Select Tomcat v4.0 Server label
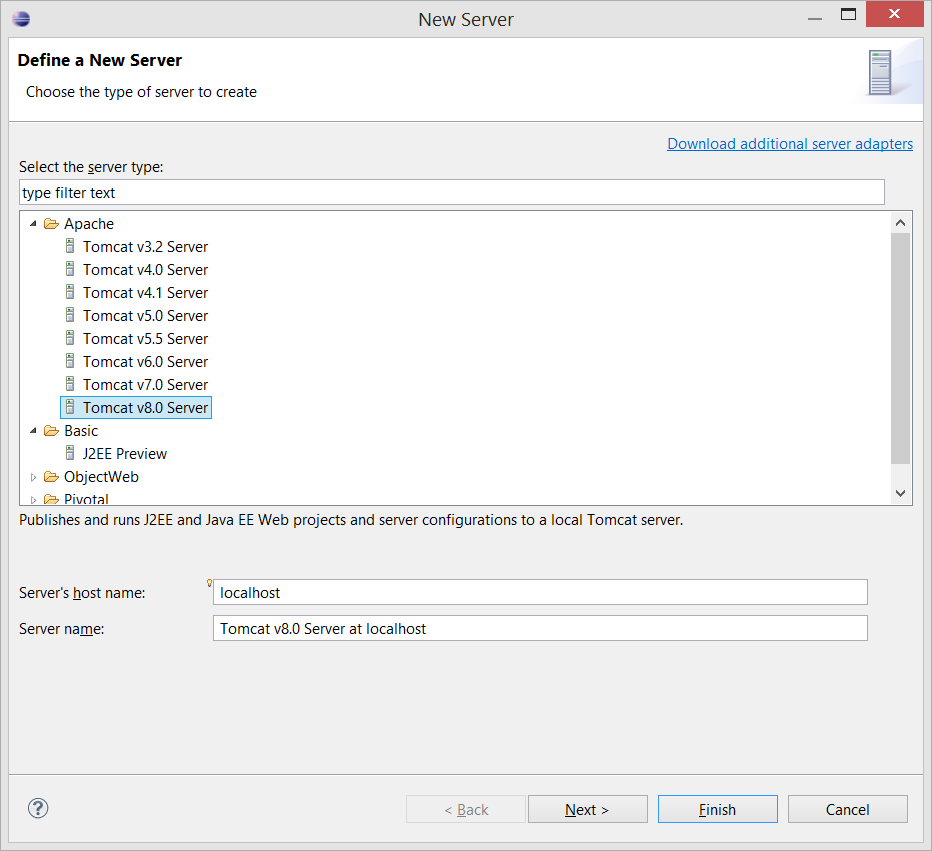The height and width of the screenshot is (851, 932). [x=146, y=270]
